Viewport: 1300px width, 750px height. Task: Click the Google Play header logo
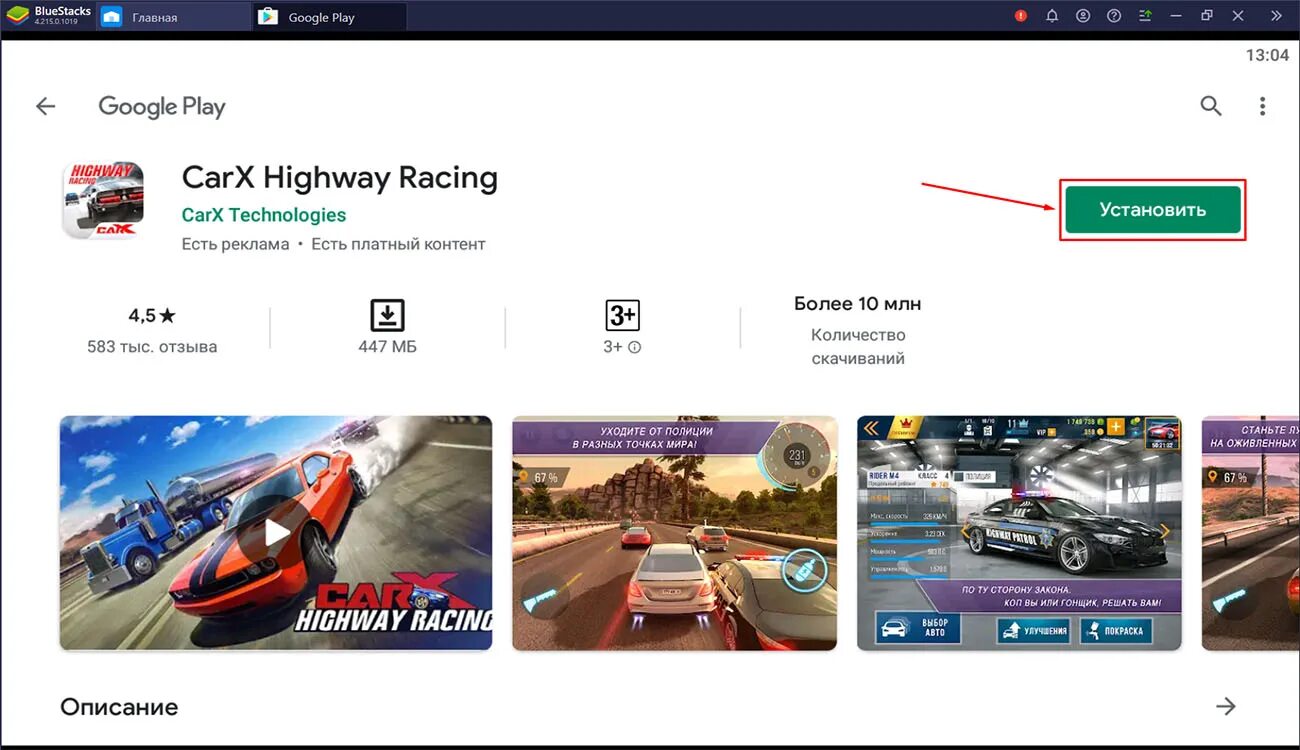point(162,107)
